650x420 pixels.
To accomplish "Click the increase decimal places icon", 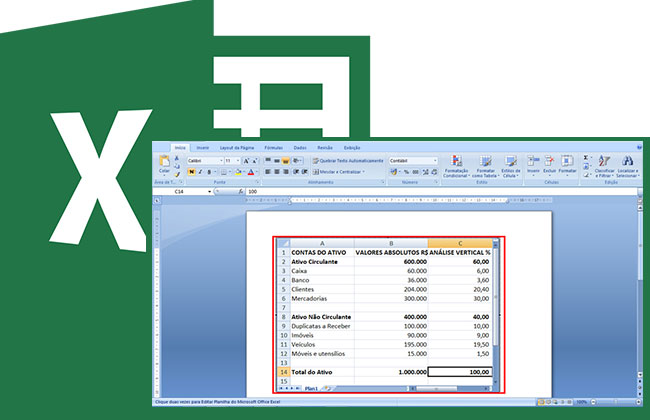I will coord(425,172).
